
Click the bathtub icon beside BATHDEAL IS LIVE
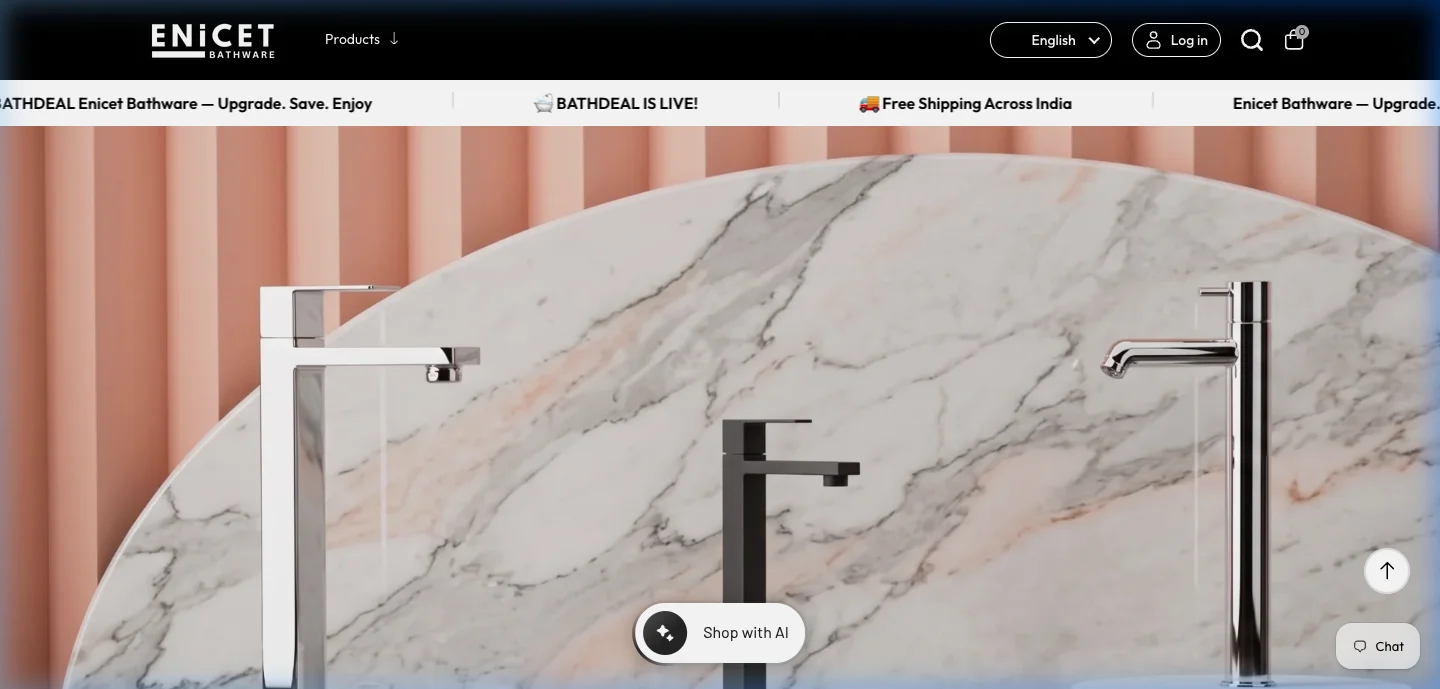tap(543, 103)
